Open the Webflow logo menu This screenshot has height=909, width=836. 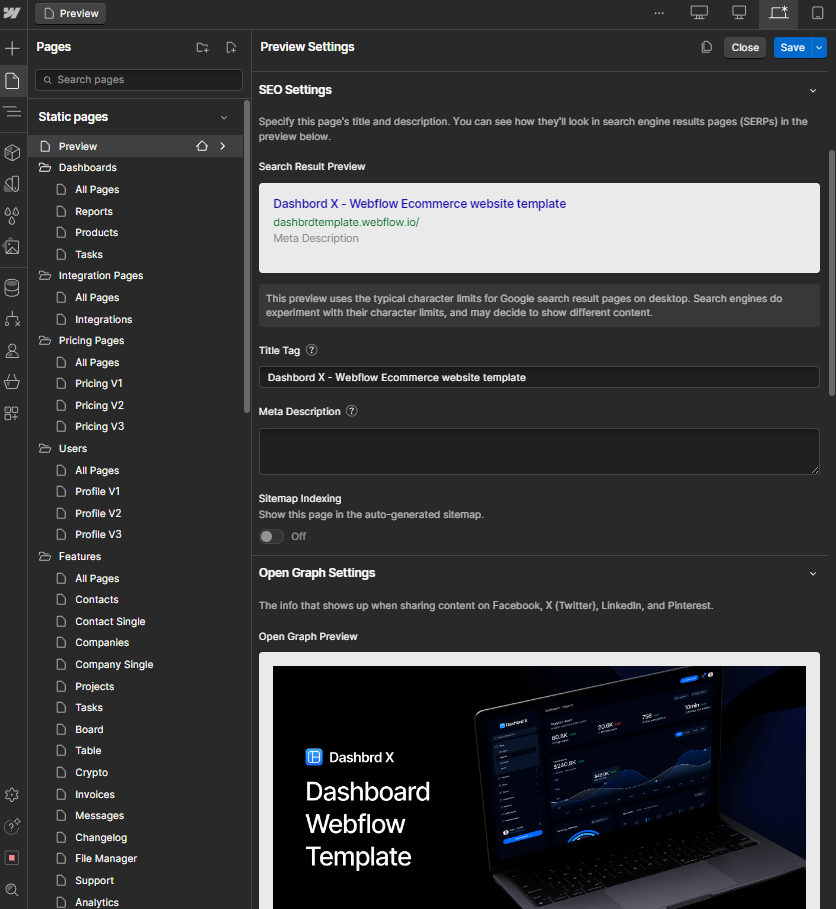click(x=13, y=13)
